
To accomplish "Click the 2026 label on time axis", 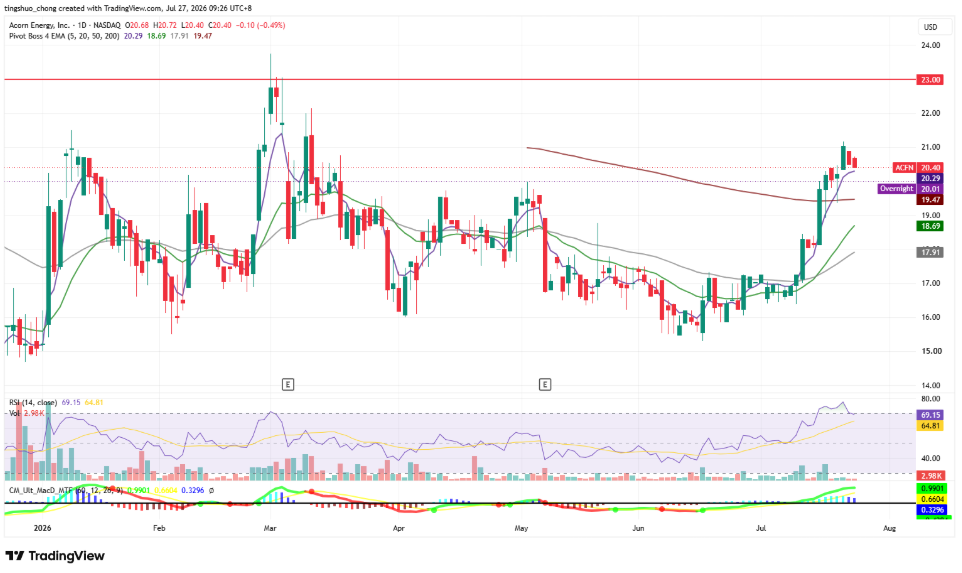I will [42, 528].
